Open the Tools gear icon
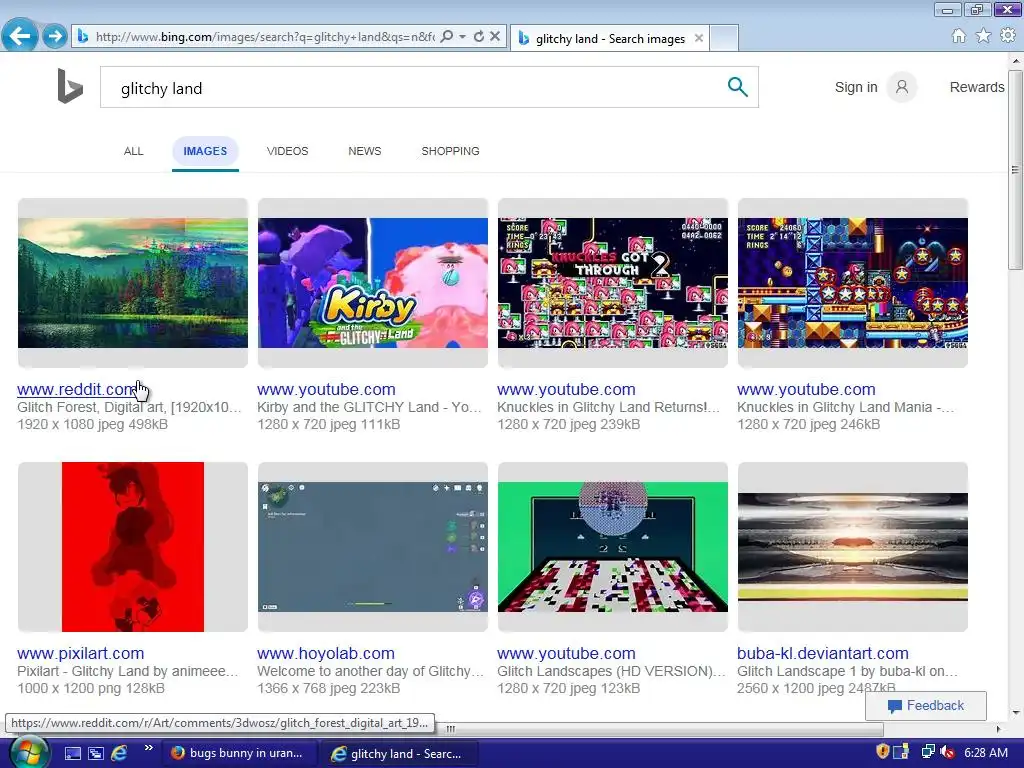1024x768 pixels. click(x=1008, y=36)
